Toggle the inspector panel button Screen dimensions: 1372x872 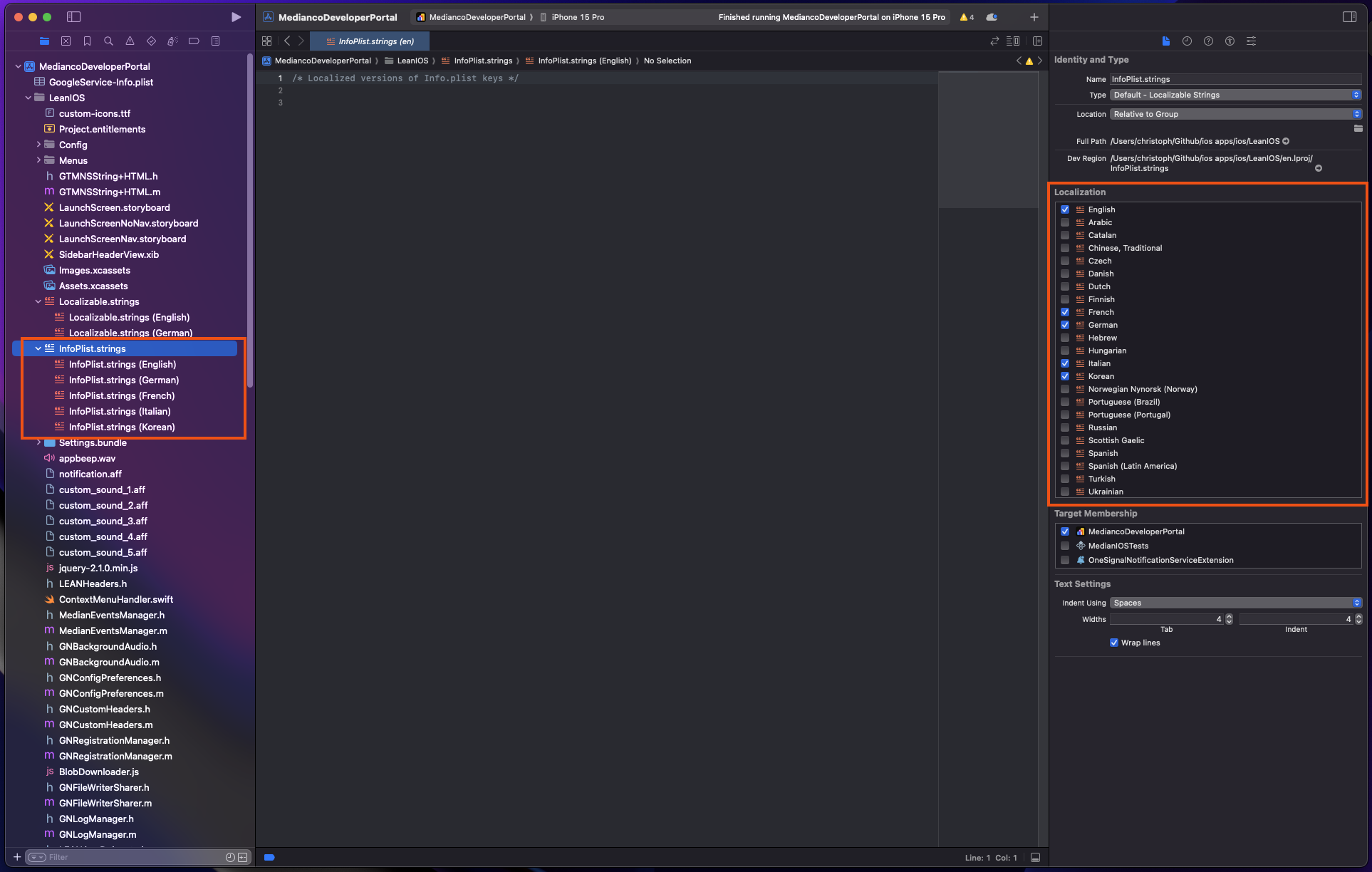(1349, 16)
